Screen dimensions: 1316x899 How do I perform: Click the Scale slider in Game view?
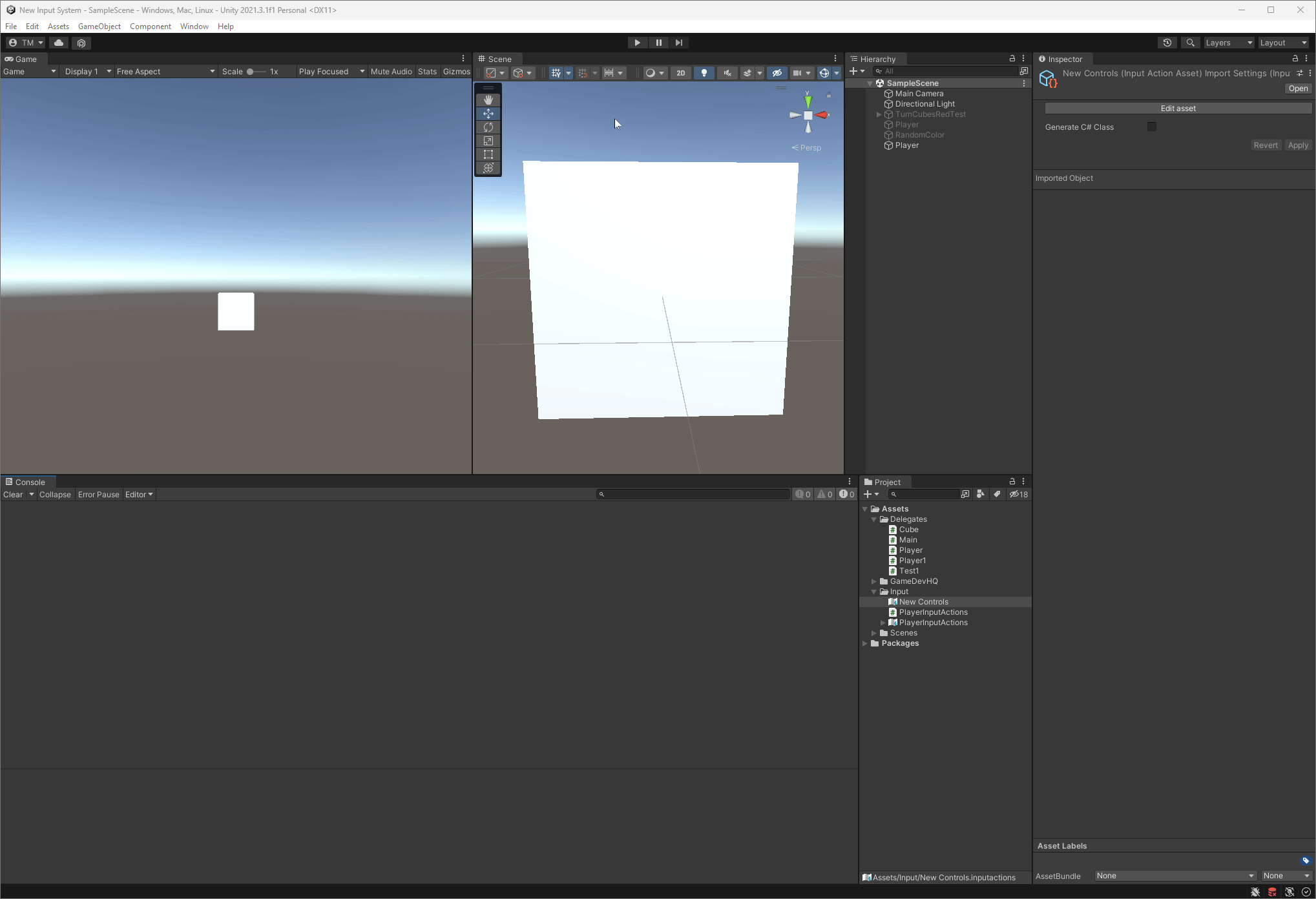pos(256,72)
